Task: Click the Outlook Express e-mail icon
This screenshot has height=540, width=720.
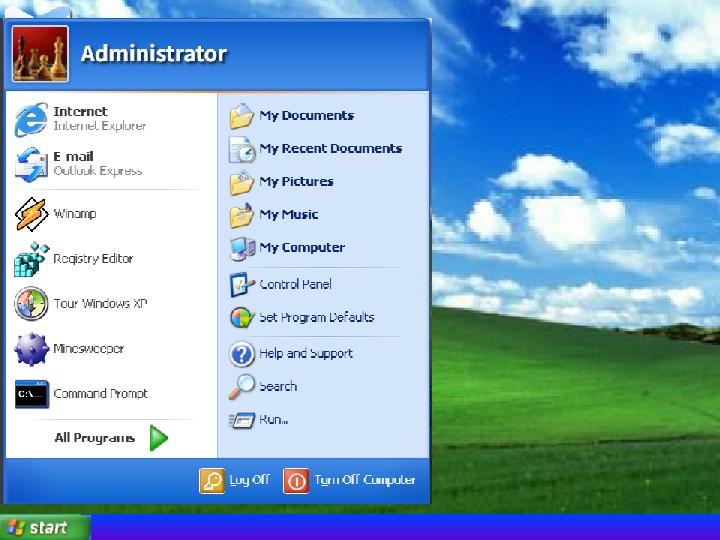Action: pos(31,164)
